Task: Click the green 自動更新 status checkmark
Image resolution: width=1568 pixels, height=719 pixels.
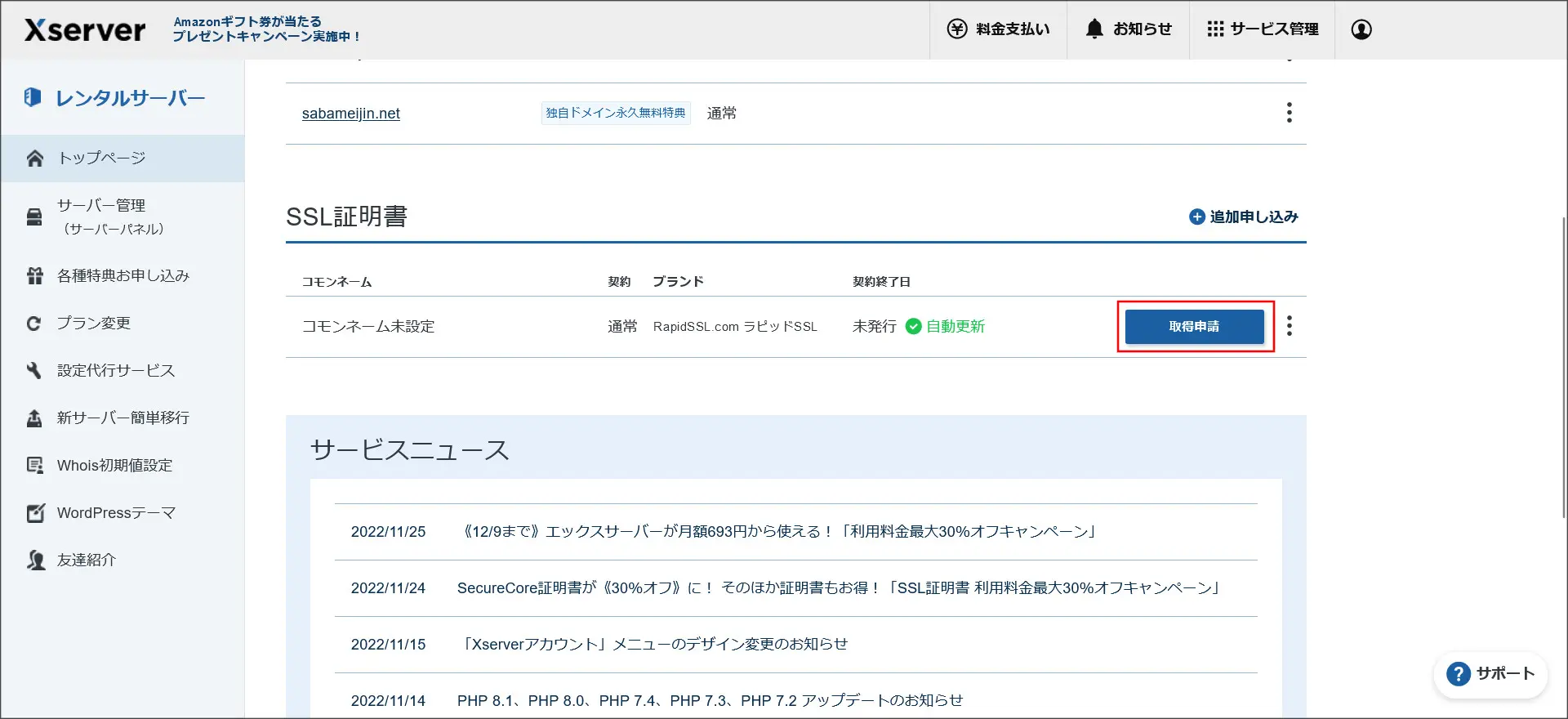Action: click(x=914, y=327)
